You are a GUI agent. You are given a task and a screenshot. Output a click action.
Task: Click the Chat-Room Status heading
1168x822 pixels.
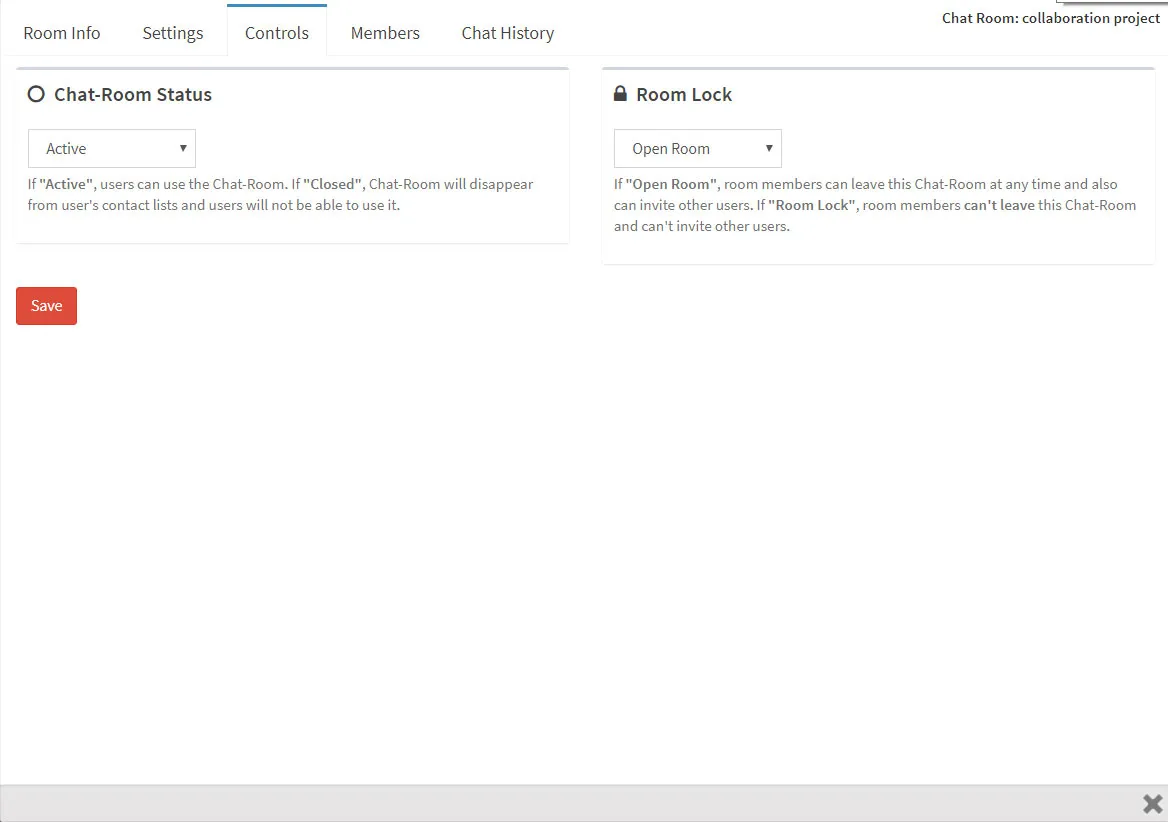(x=133, y=95)
